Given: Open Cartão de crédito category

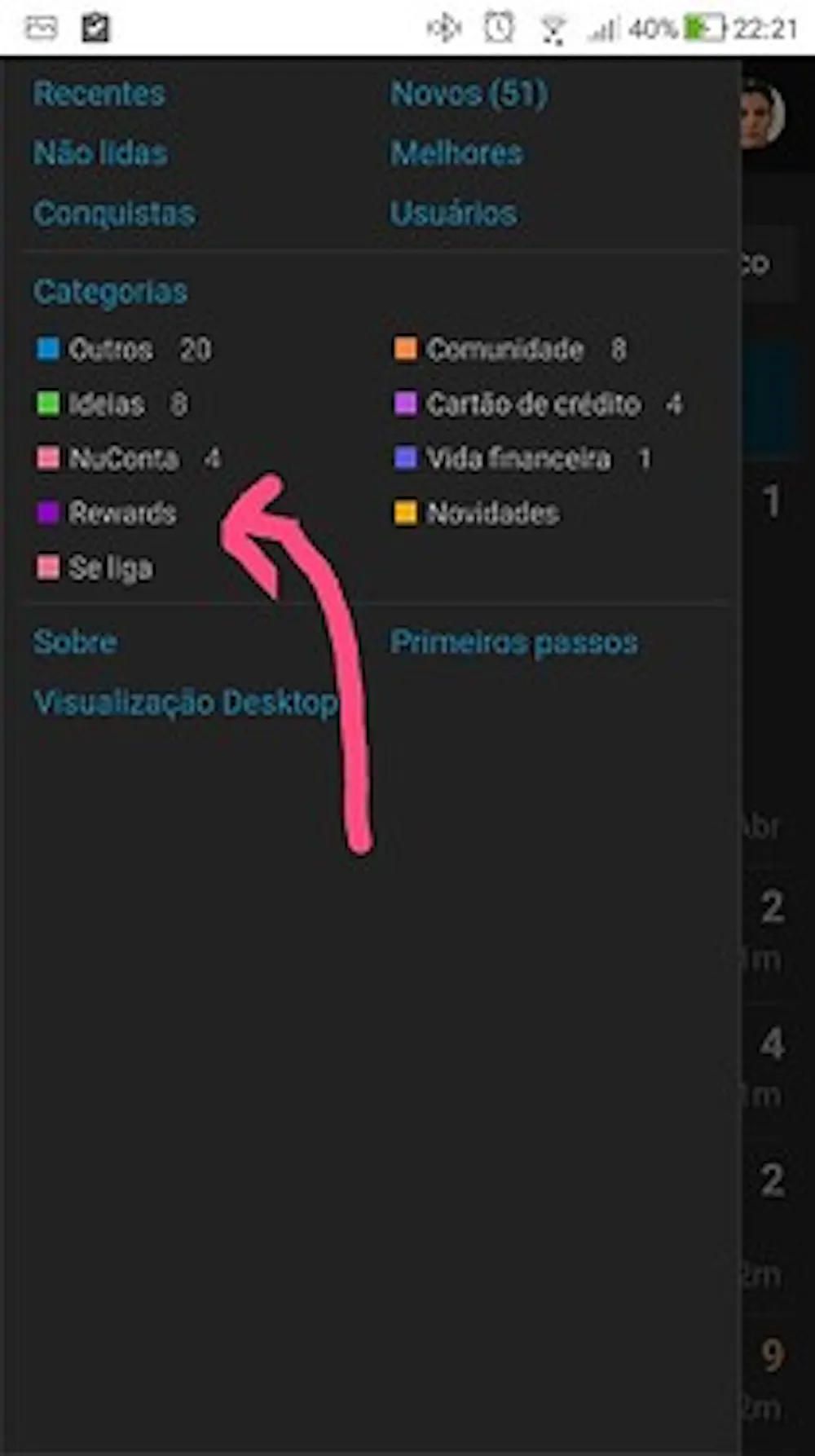Looking at the screenshot, I should tap(534, 404).
